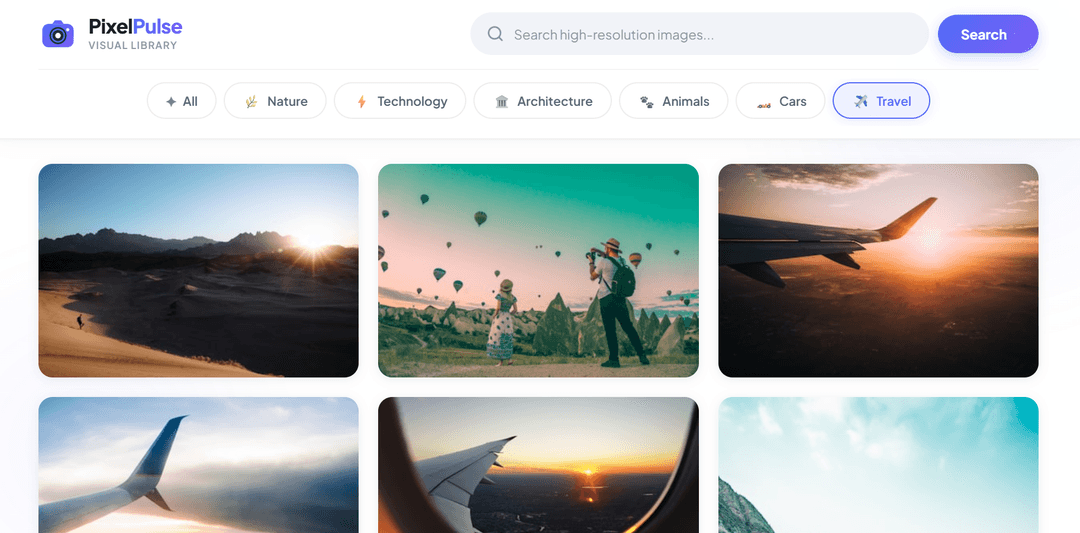The image size is (1080, 533).
Task: Click the leaf icon on Nature filter
Action: [x=251, y=101]
